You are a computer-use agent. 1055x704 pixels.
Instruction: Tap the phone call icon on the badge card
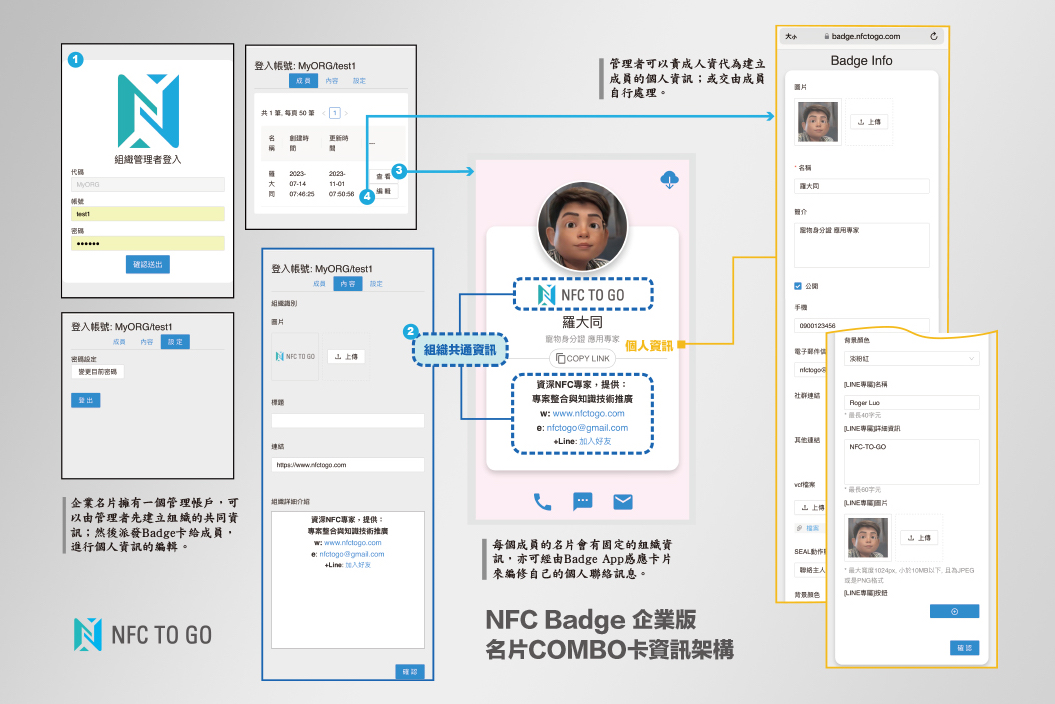[542, 501]
